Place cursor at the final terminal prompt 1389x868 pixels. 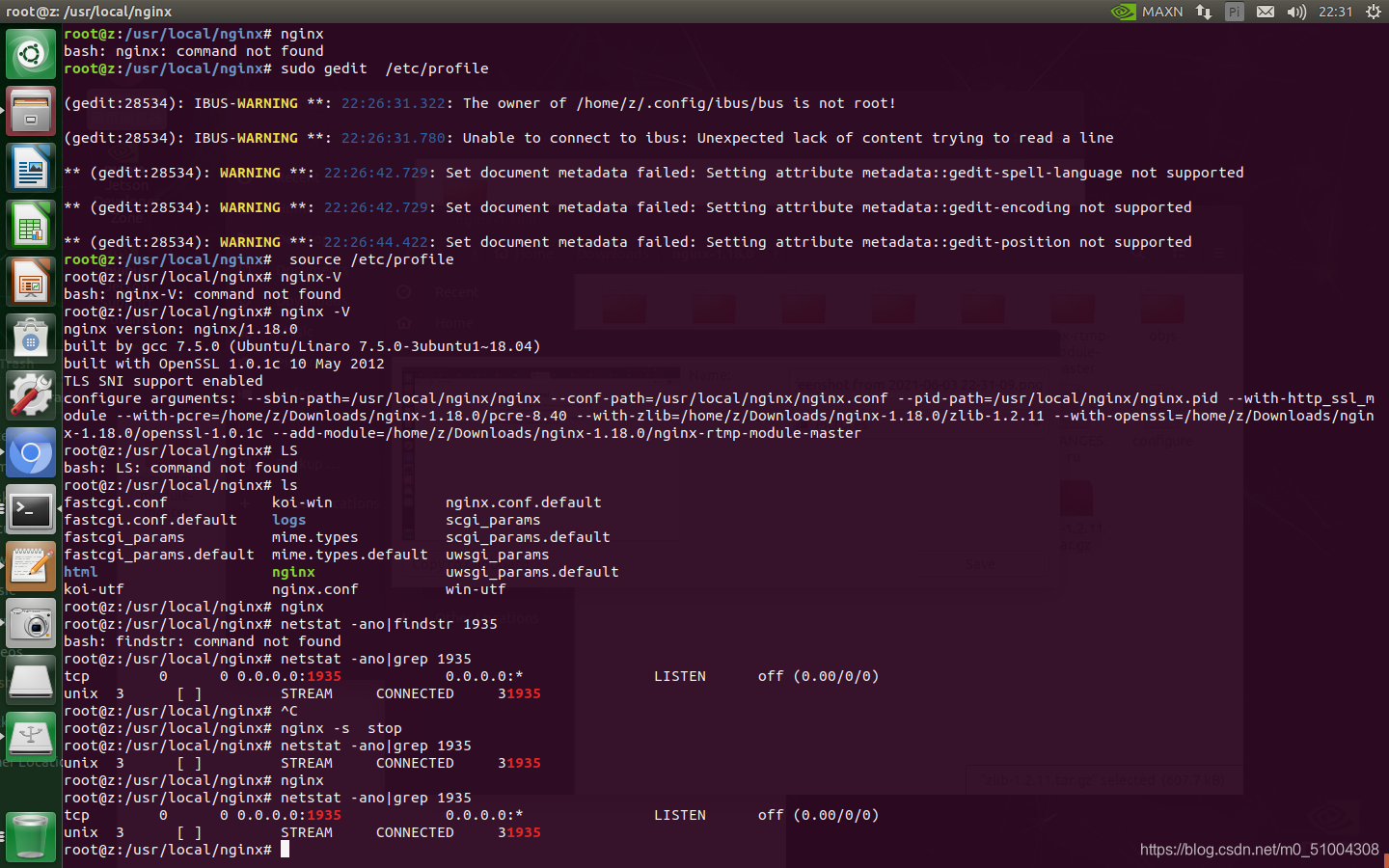coord(285,850)
